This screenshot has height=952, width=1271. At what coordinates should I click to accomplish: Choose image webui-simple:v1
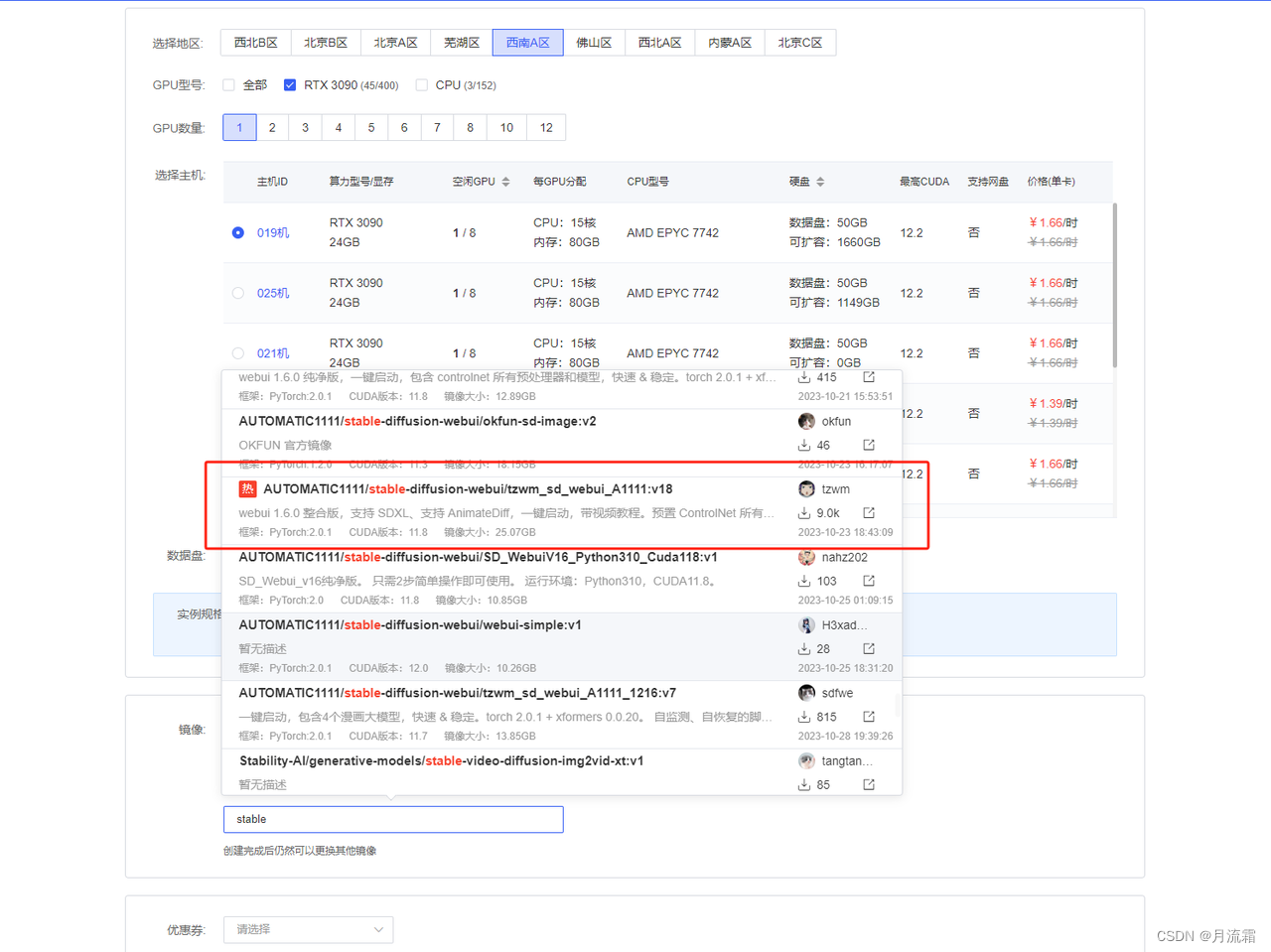coord(562,646)
